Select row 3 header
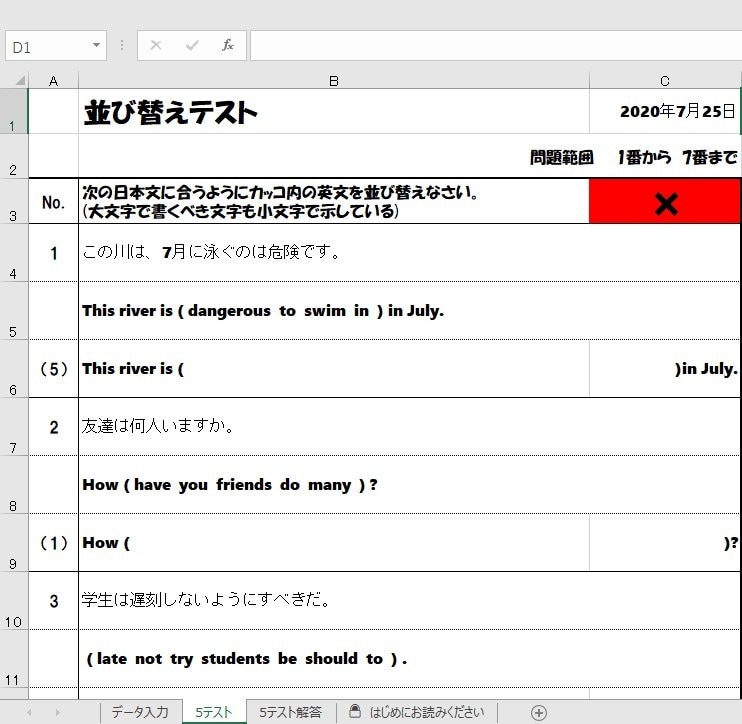 14,201
